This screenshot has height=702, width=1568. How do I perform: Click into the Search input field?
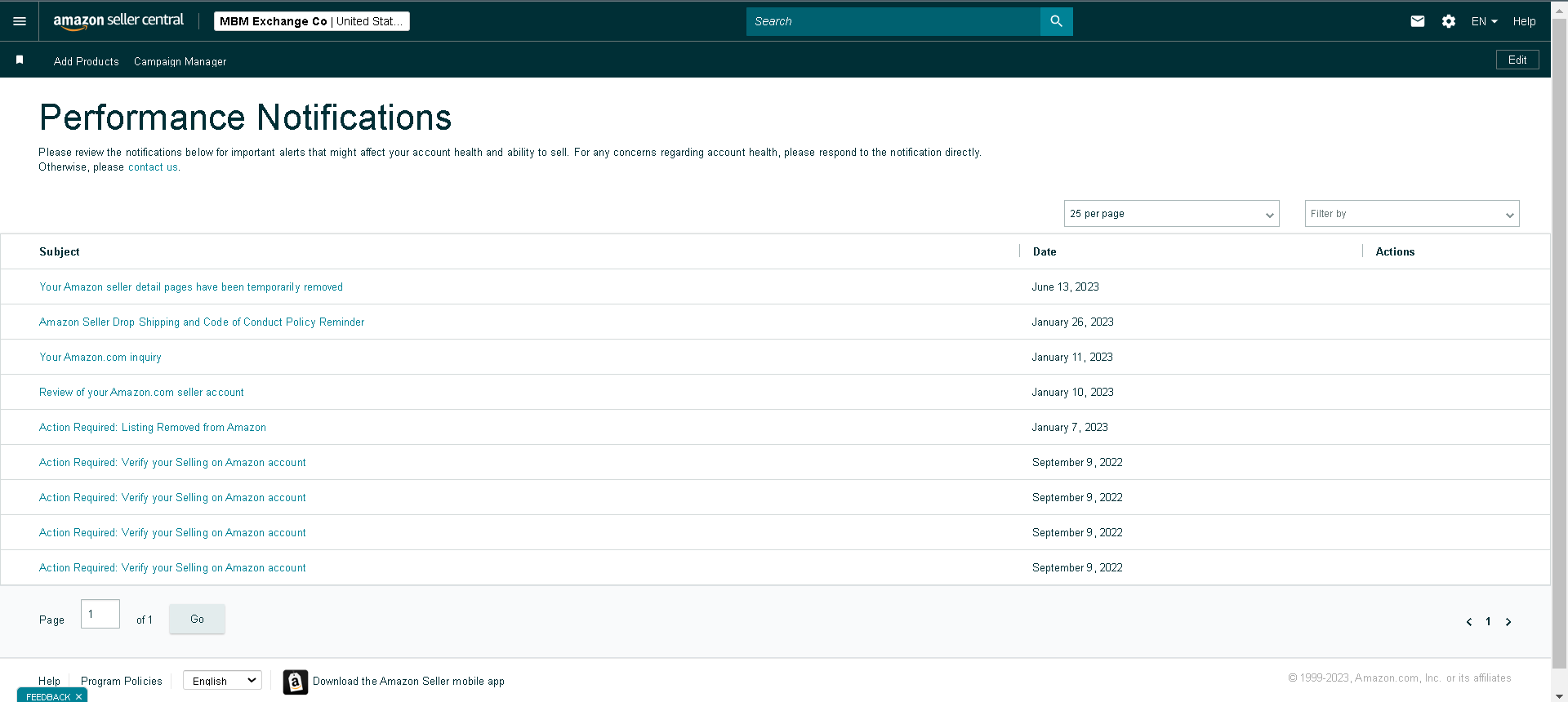tap(893, 21)
